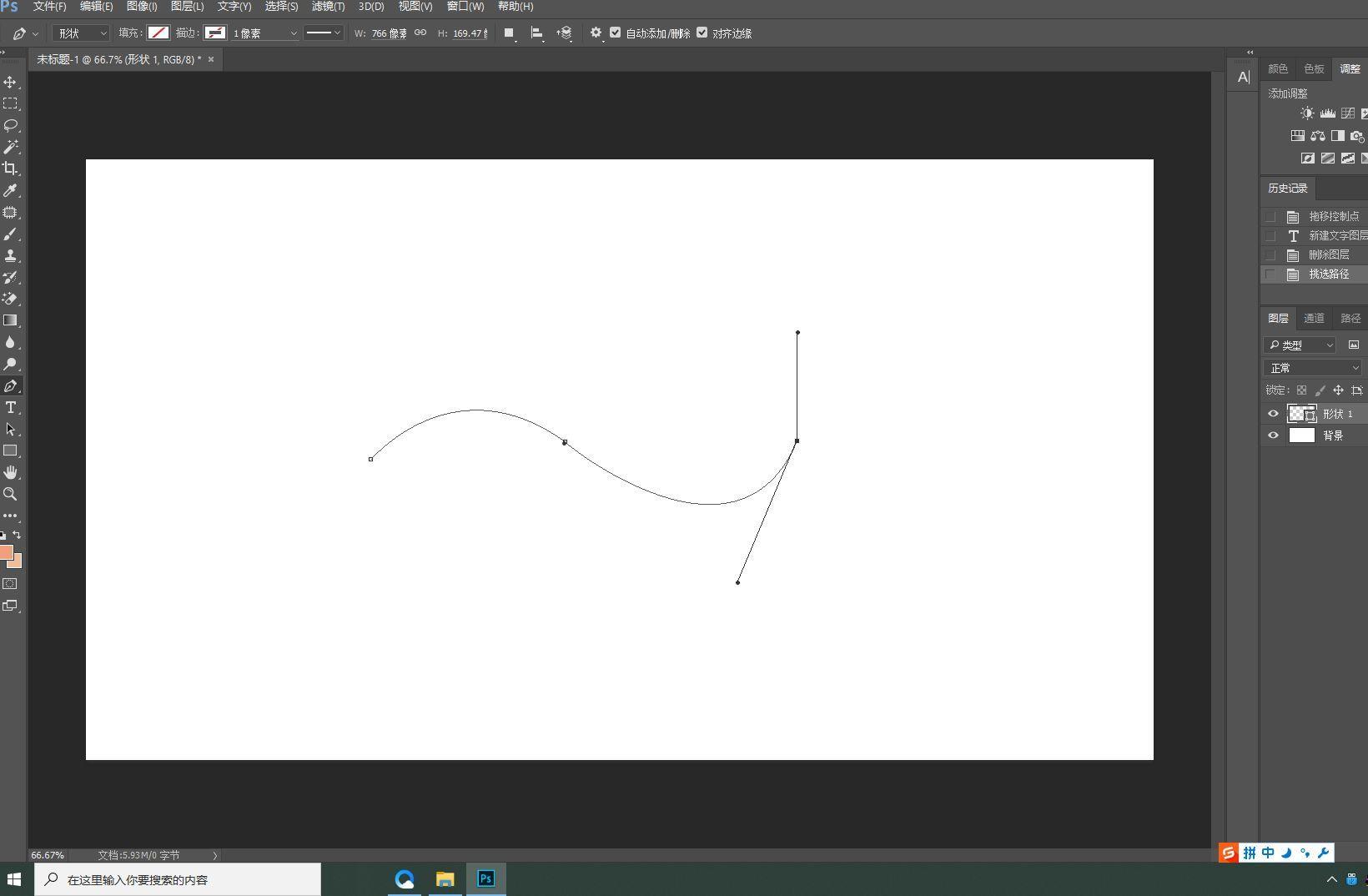Set history brush source at 新建文字图层
Screen dimensions: 1368x896
point(1270,235)
